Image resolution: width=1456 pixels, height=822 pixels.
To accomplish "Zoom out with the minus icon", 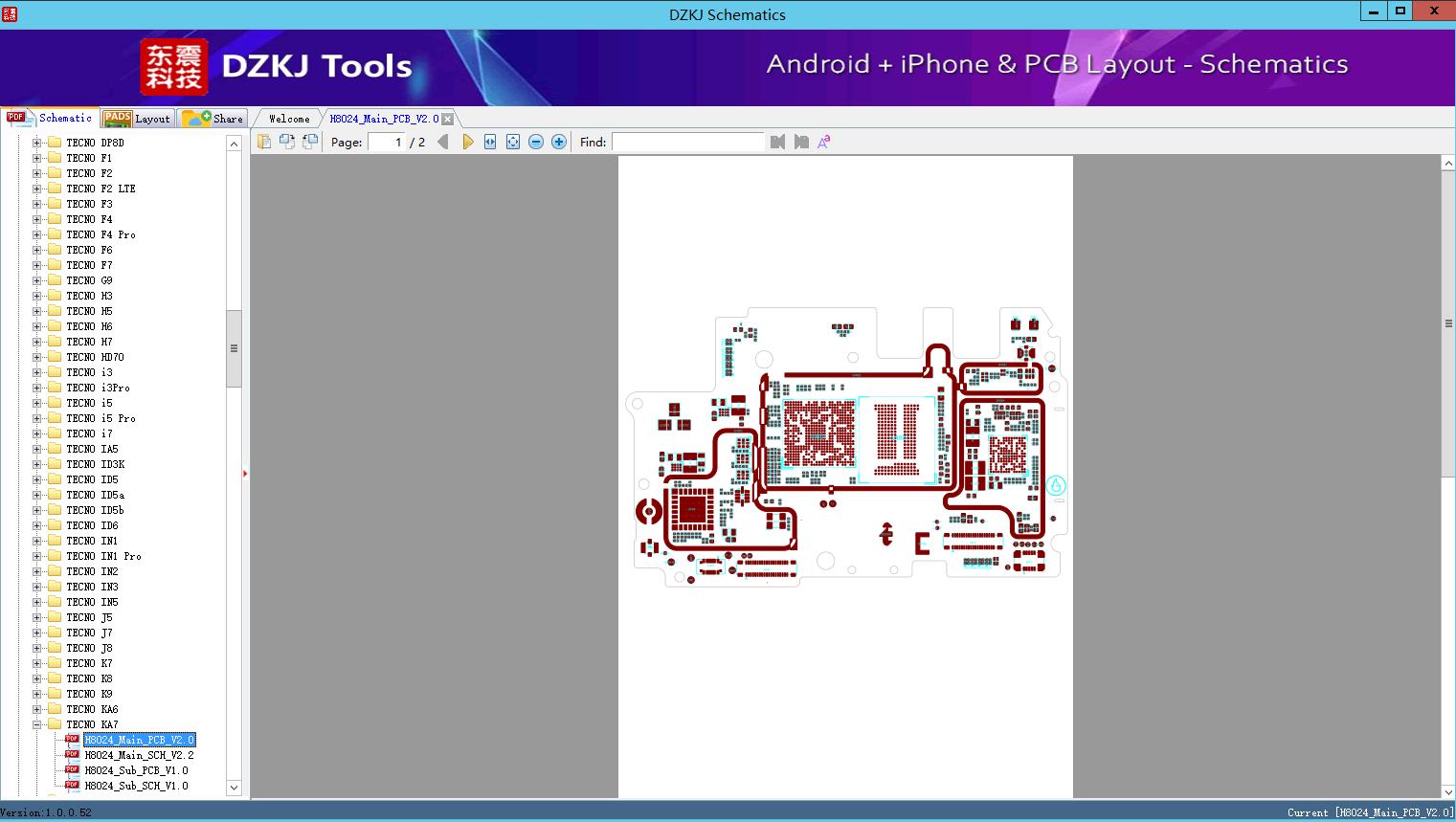I will point(536,142).
